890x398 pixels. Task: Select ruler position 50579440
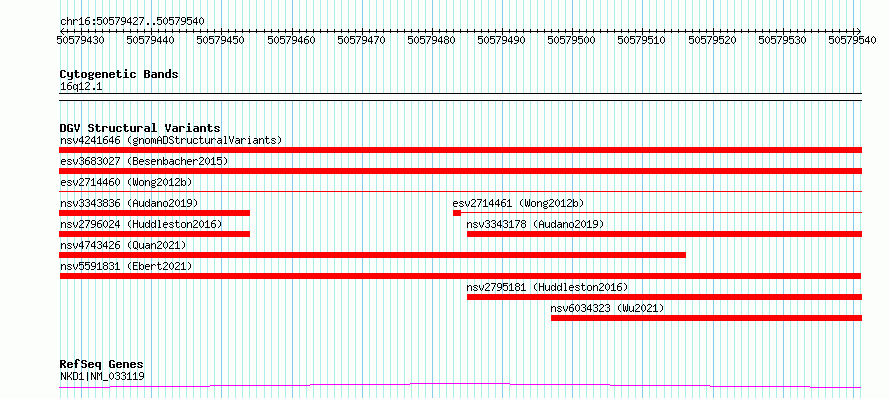coord(150,40)
